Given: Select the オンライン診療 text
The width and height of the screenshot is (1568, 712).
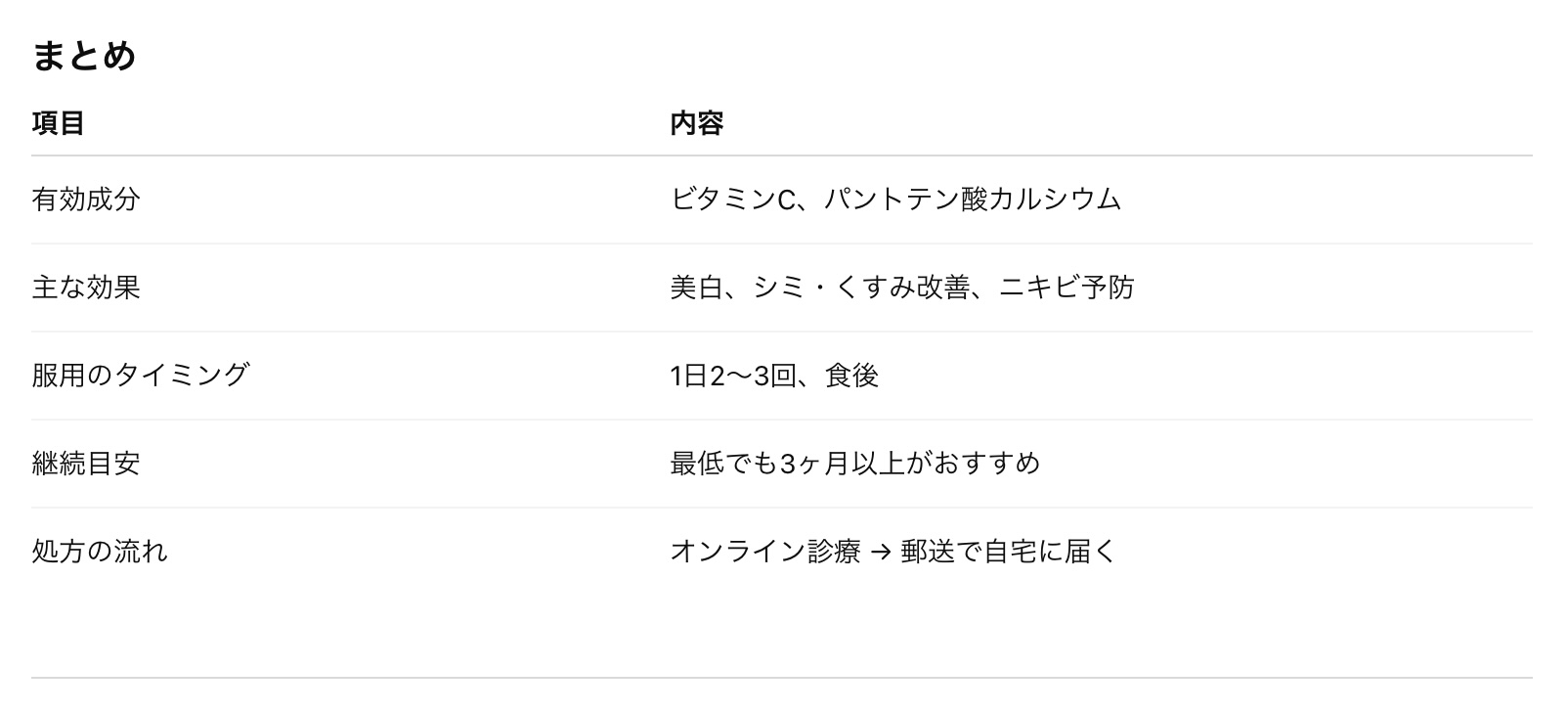Looking at the screenshot, I should click(x=765, y=552).
